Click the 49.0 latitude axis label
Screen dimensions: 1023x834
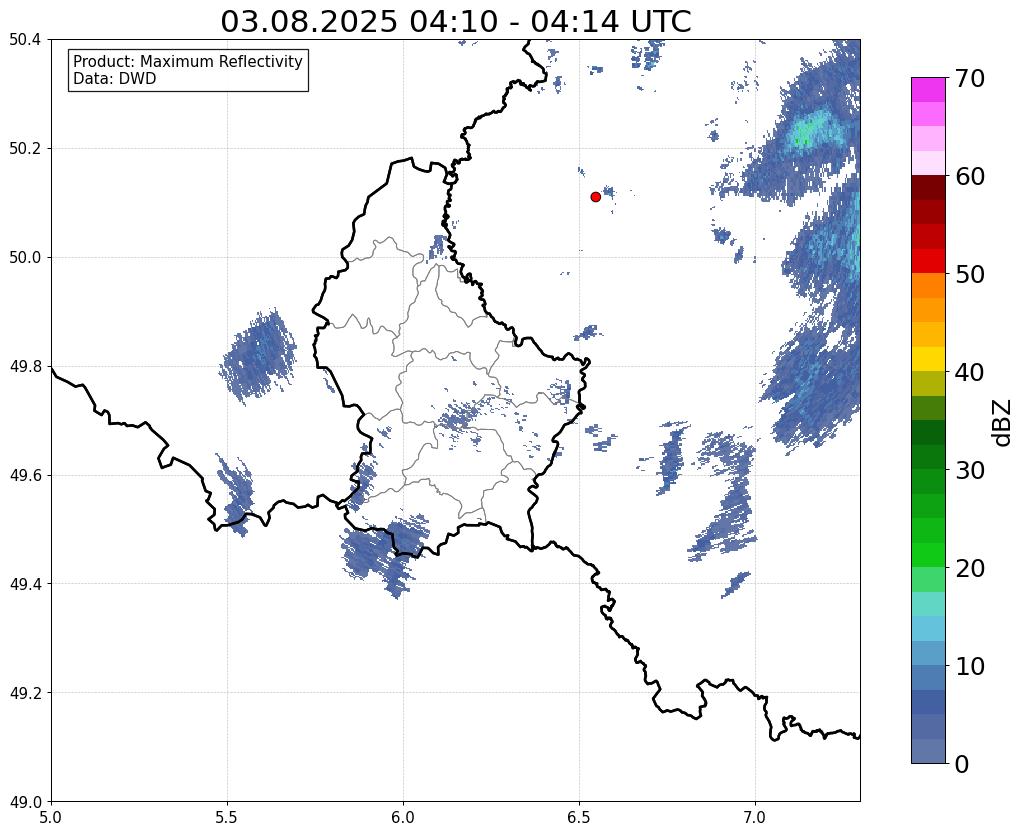tap(25, 802)
